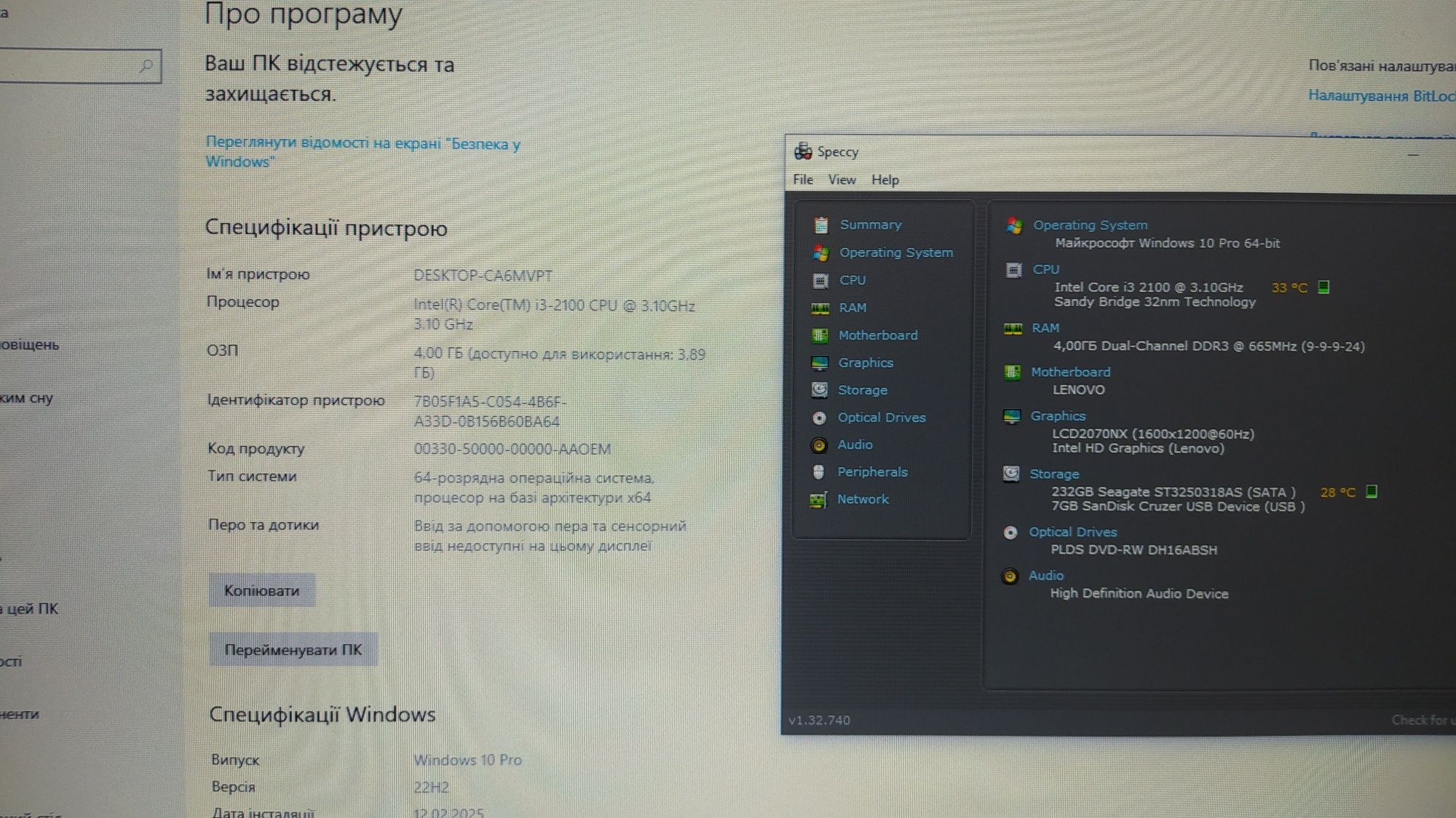
Task: Click the Network icon in the sidebar
Action: pyautogui.click(x=818, y=500)
